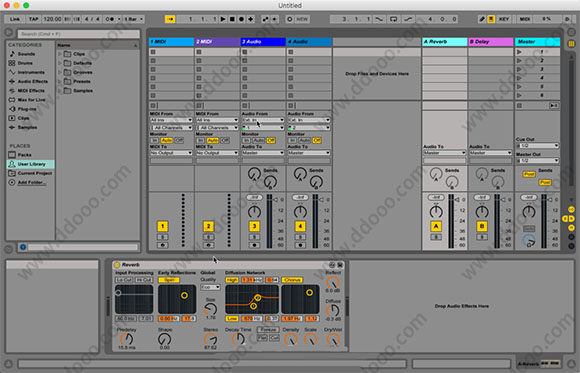Toggle the Follow button in transport bar
The image size is (580, 373).
(170, 19)
